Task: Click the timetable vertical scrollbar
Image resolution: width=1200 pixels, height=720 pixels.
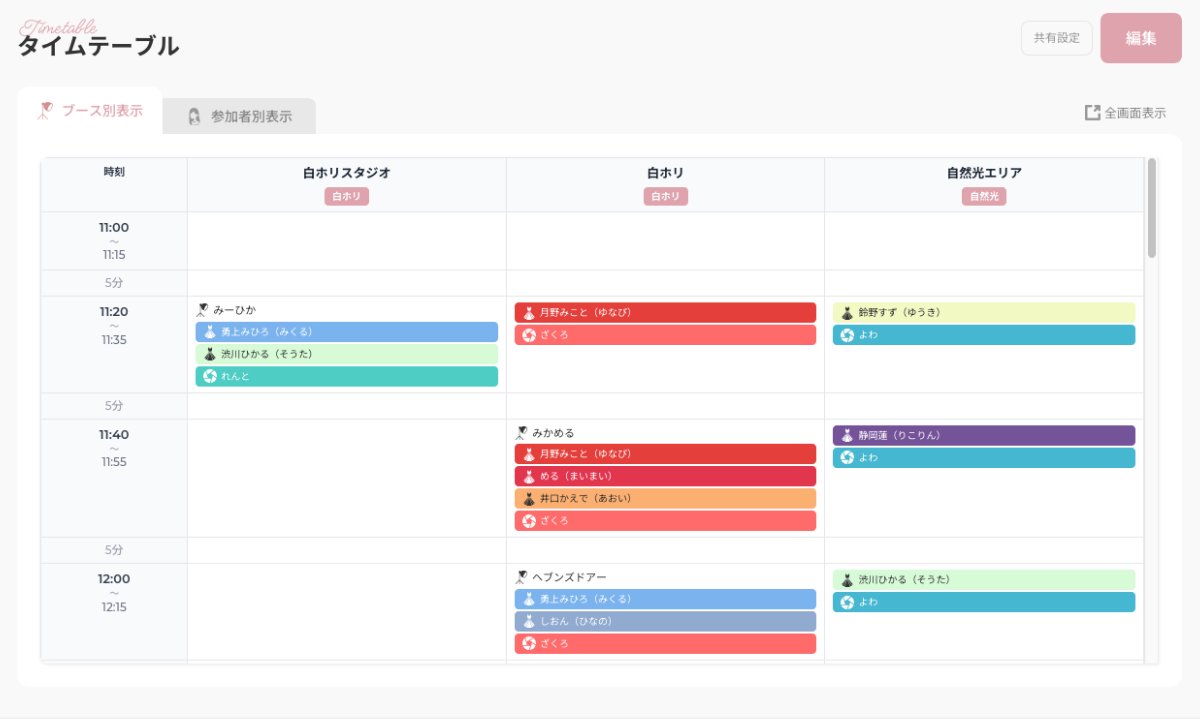Action: 1151,208
